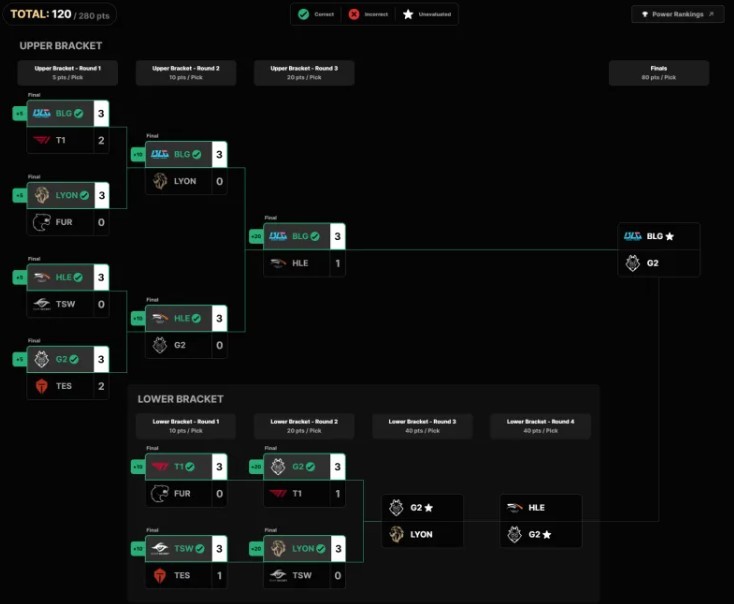Click LYON logo in Upper Round 2 match

(x=160, y=181)
